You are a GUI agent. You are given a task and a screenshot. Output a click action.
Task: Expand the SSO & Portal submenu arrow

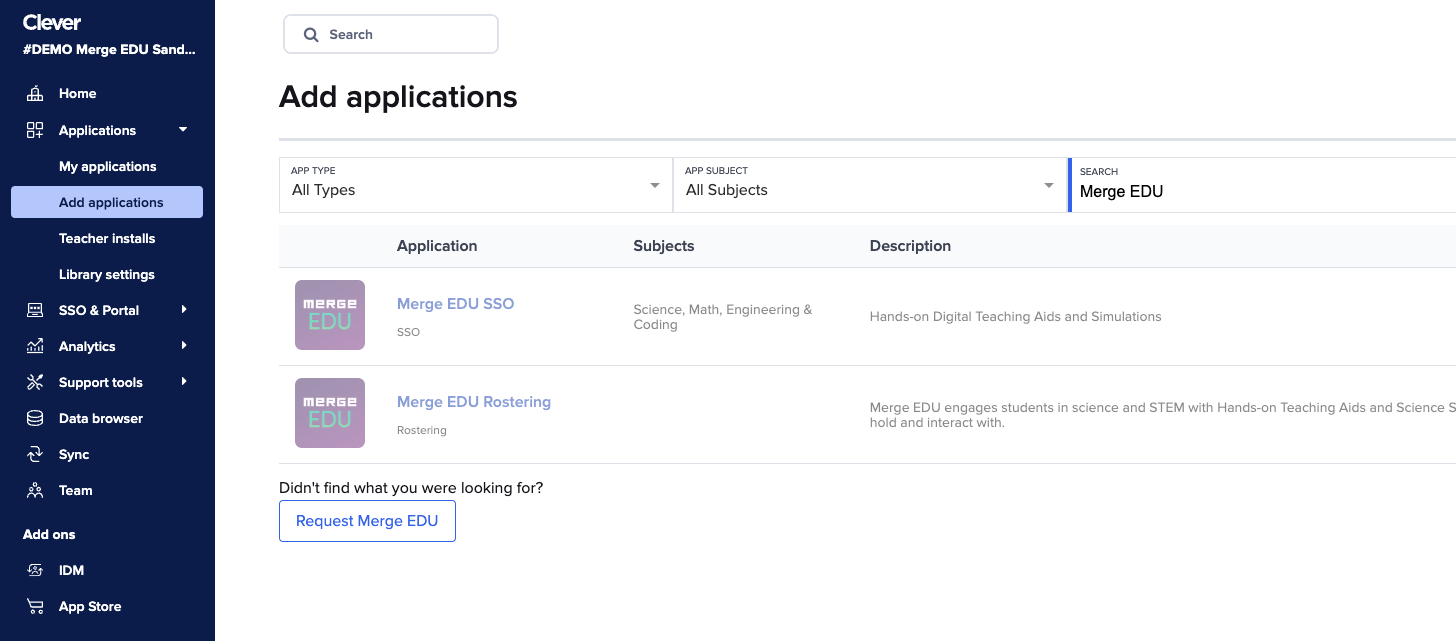184,310
